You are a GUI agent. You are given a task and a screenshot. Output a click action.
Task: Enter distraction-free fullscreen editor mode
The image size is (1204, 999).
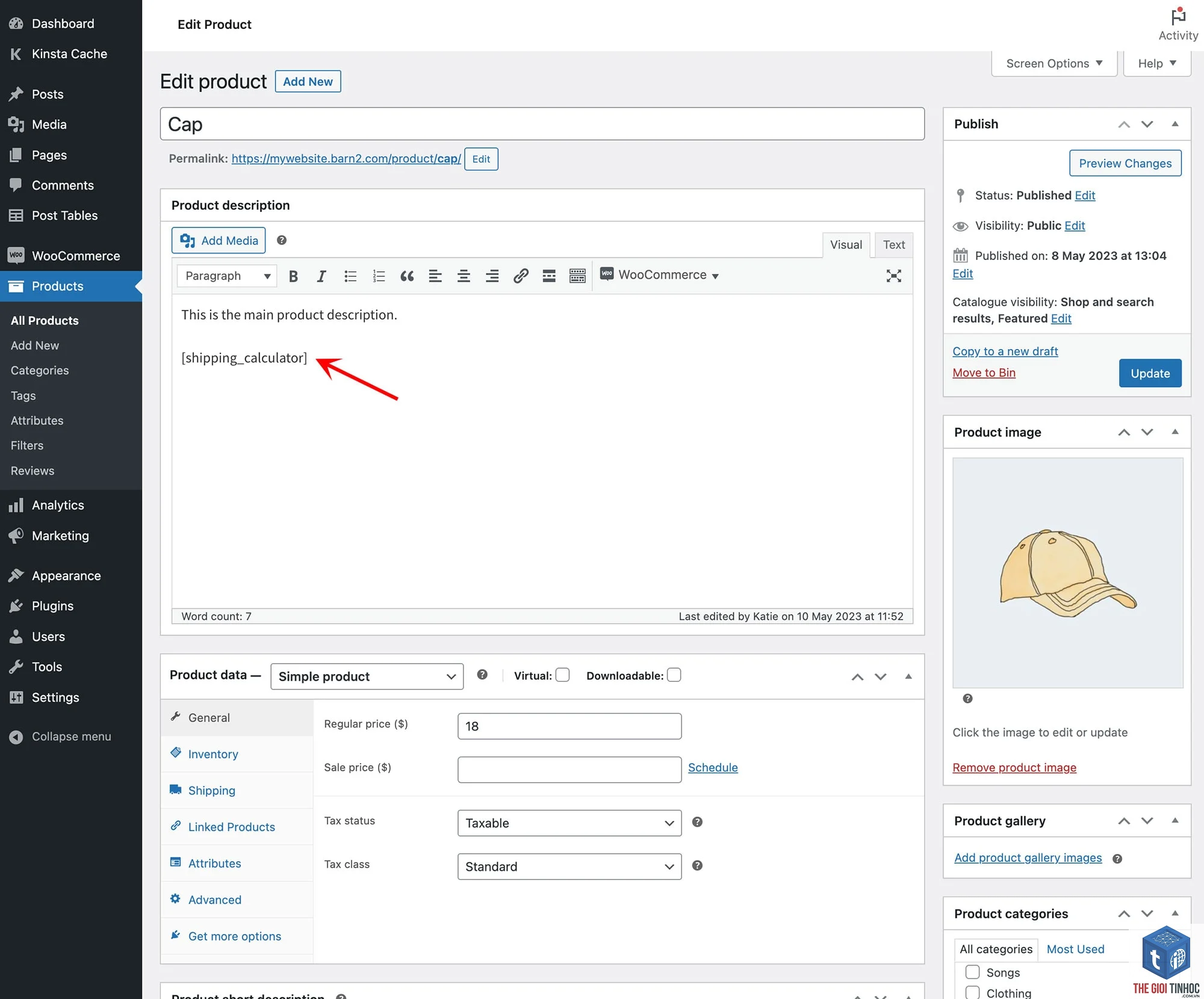(x=893, y=276)
